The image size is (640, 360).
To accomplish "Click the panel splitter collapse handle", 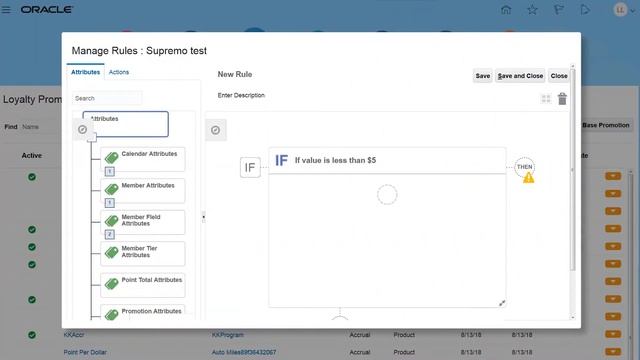I will (x=203, y=217).
